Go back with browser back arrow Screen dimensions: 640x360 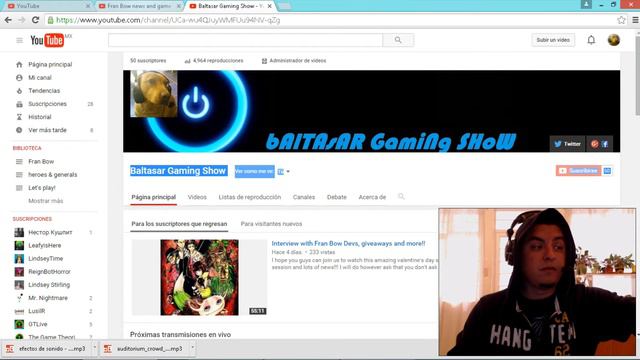8,20
